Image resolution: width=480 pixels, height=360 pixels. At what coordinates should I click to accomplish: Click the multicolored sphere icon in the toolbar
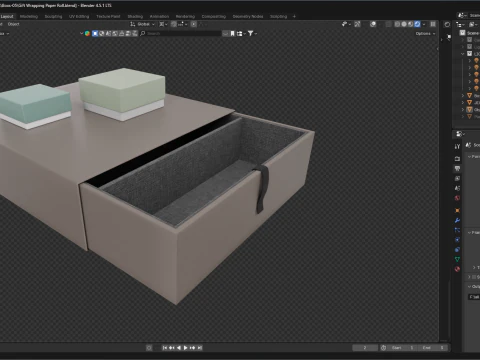[87, 33]
